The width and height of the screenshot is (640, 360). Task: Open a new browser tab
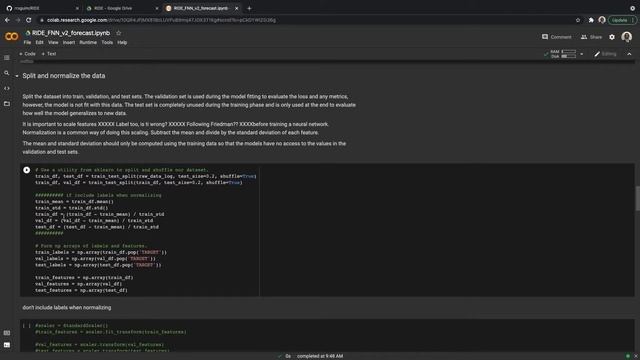(x=249, y=8)
